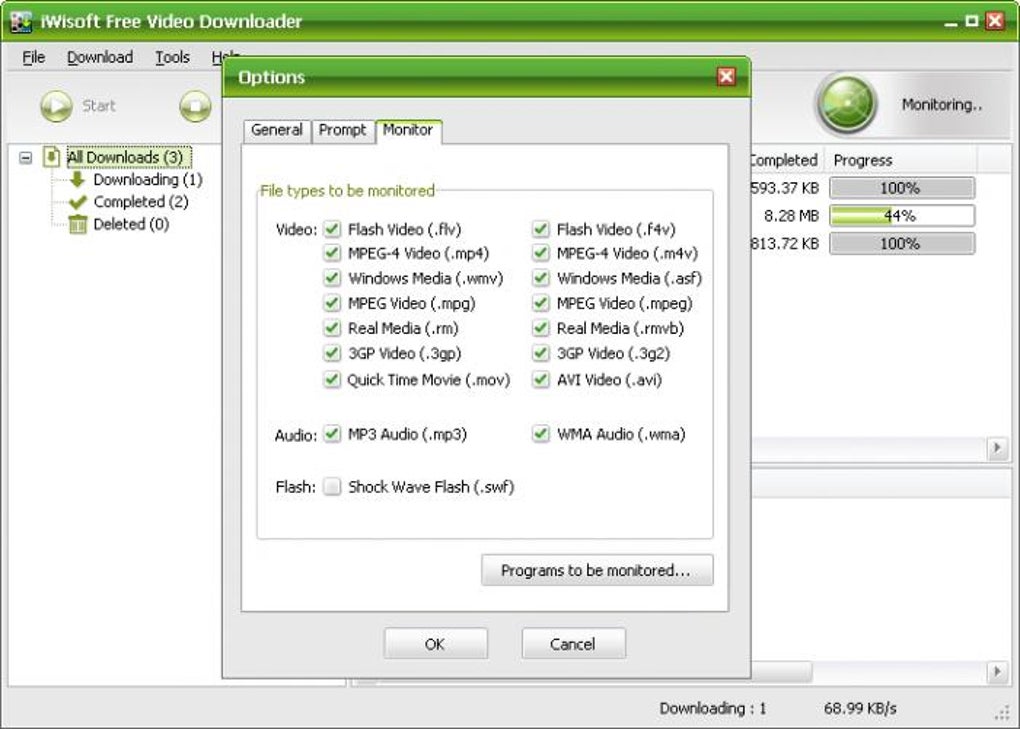Maximize the iWisoft main window

[972, 21]
